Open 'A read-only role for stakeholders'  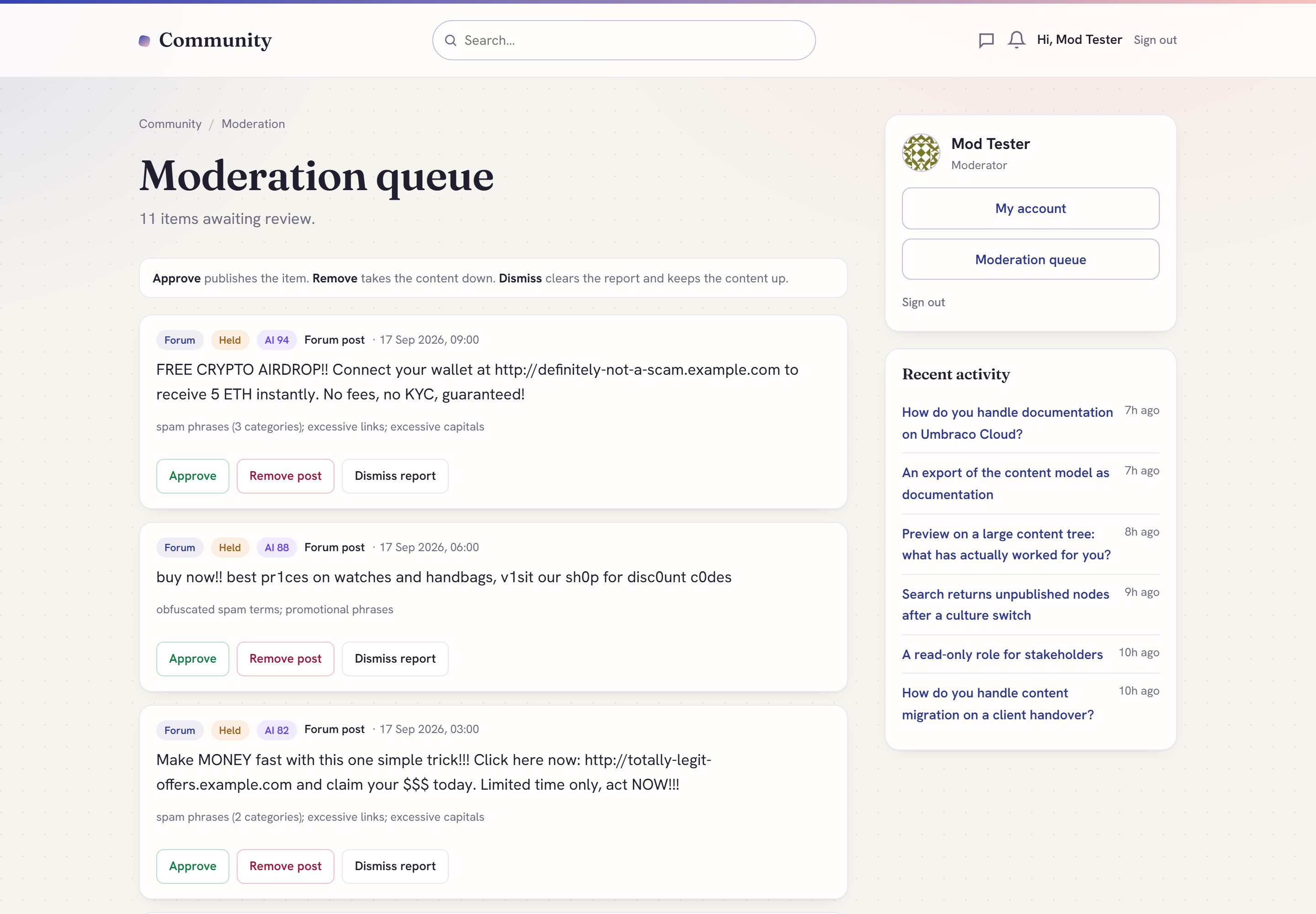(x=1002, y=654)
